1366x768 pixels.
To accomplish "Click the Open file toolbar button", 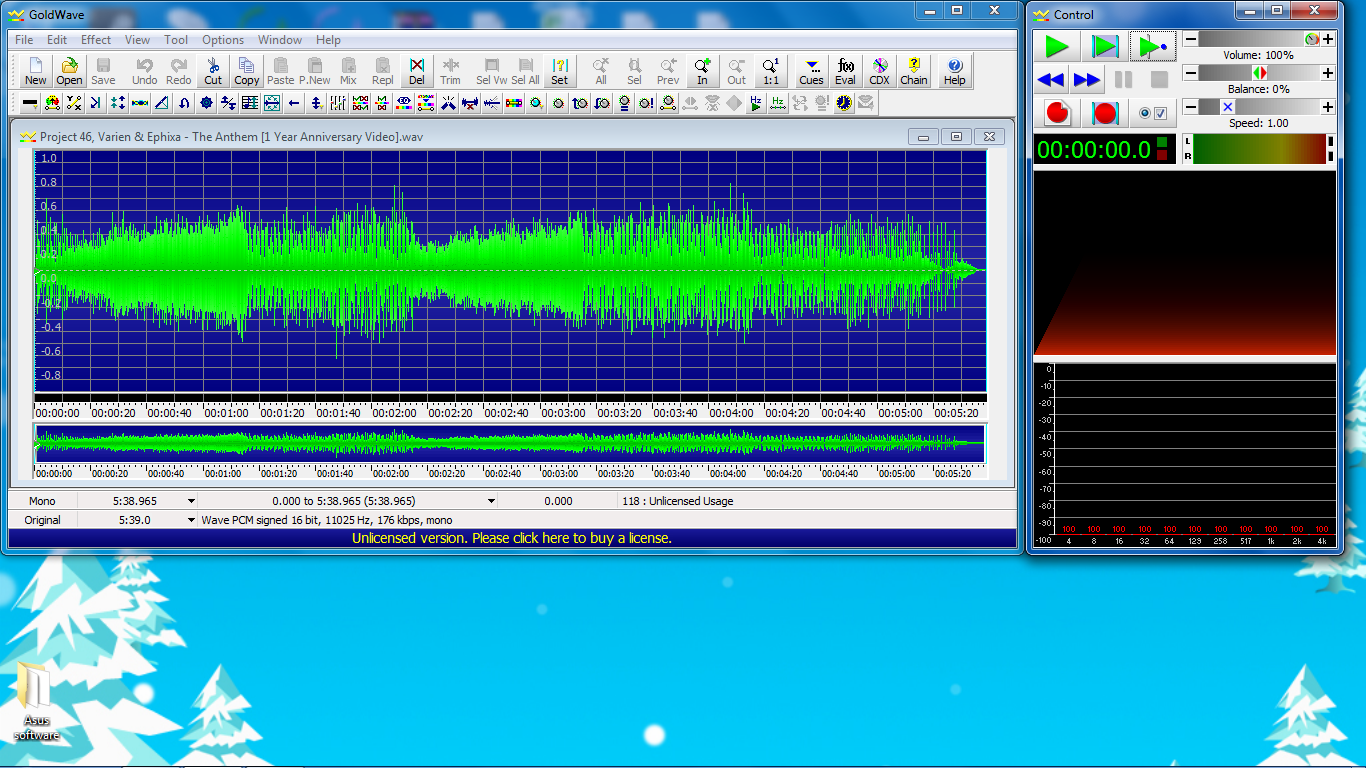I will tap(69, 71).
